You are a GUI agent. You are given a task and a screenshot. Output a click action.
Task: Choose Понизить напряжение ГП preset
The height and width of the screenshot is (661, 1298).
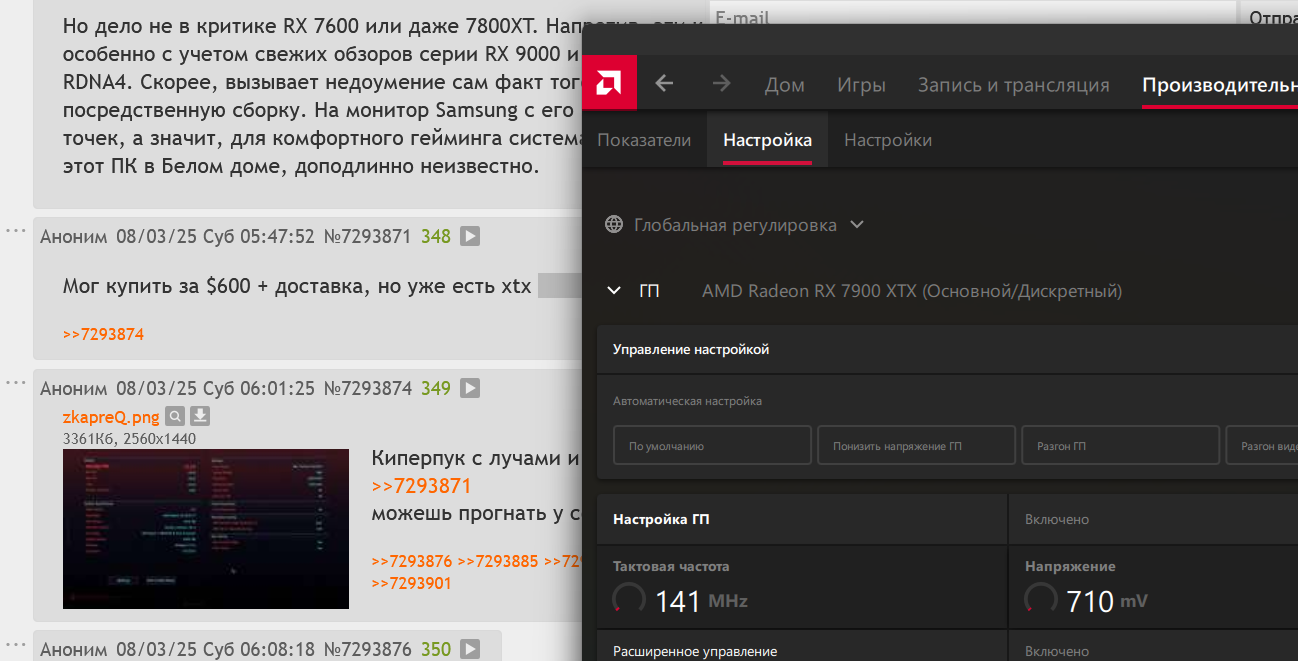[916, 446]
